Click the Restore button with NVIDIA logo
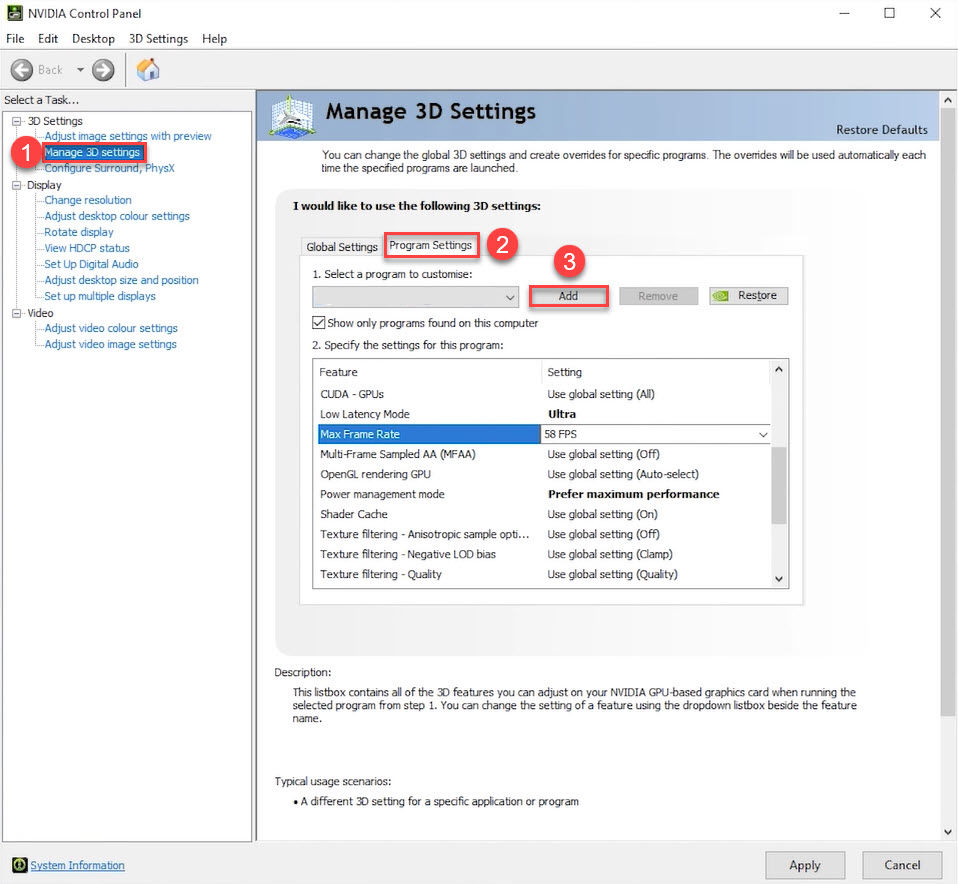Image resolution: width=958 pixels, height=884 pixels. pyautogui.click(x=748, y=296)
